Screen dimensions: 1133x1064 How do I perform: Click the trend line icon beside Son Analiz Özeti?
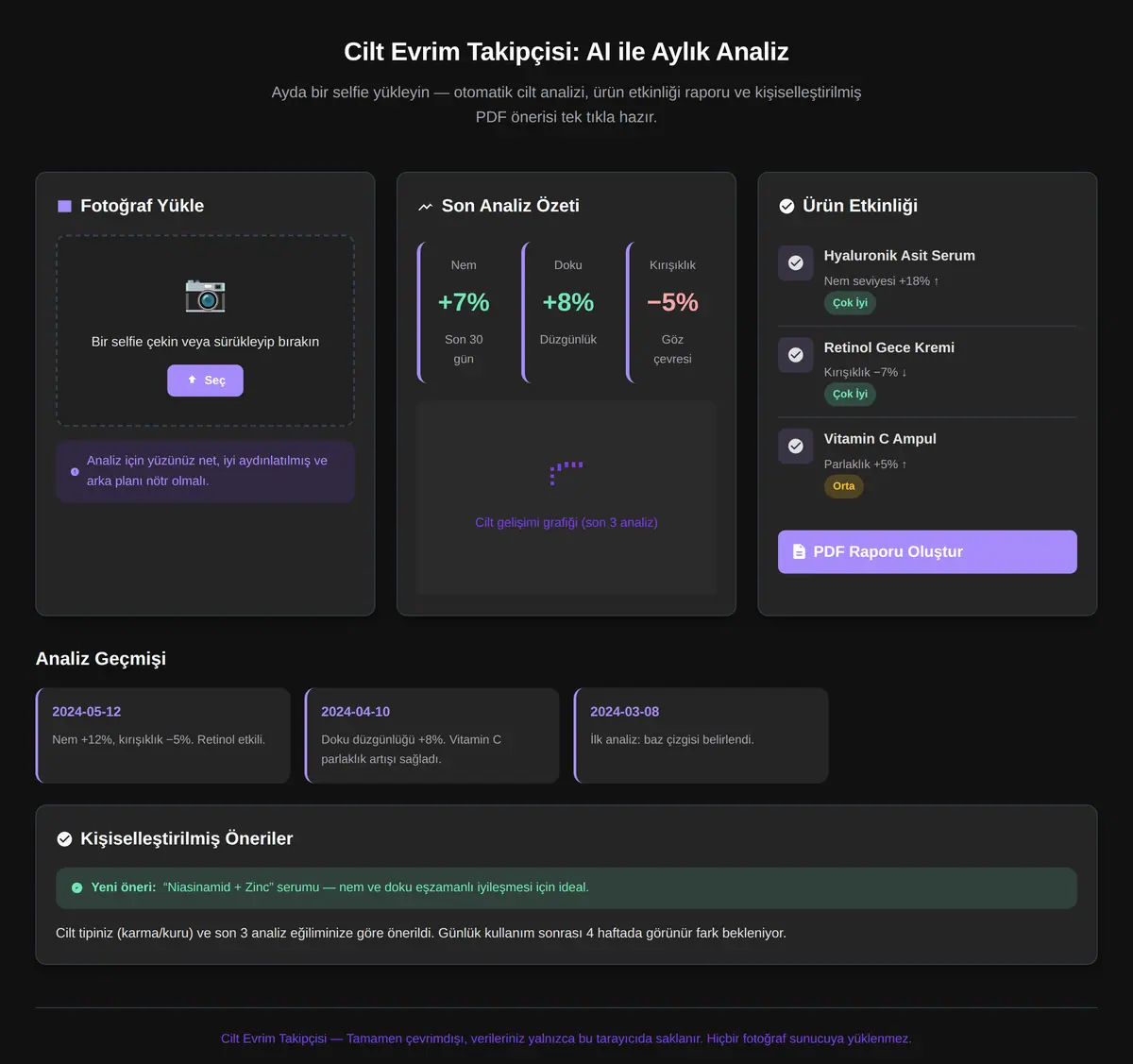pos(426,206)
